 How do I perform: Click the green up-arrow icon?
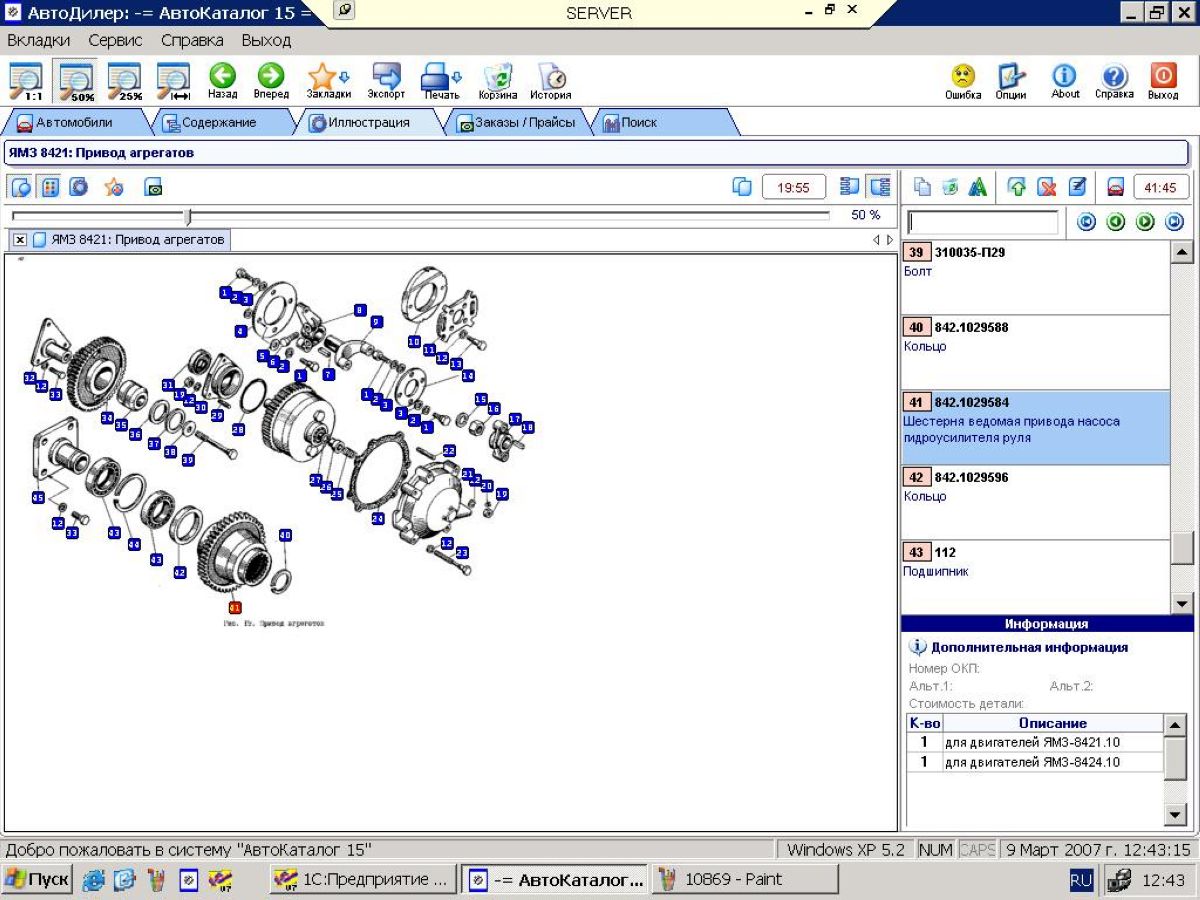click(1017, 187)
